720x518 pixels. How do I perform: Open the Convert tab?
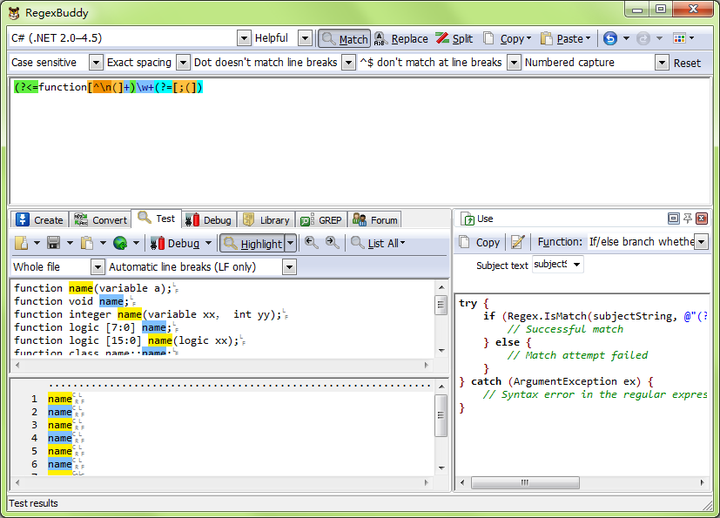tap(101, 220)
